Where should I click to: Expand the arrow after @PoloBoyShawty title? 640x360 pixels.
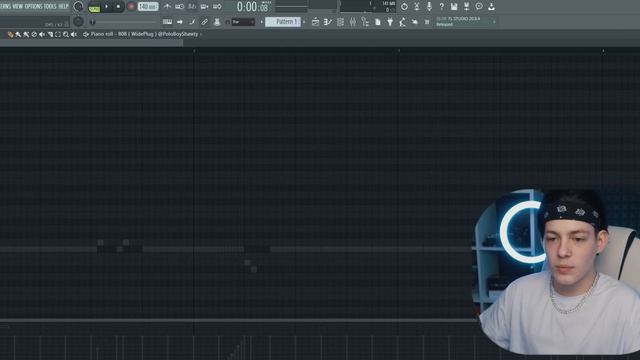point(201,34)
